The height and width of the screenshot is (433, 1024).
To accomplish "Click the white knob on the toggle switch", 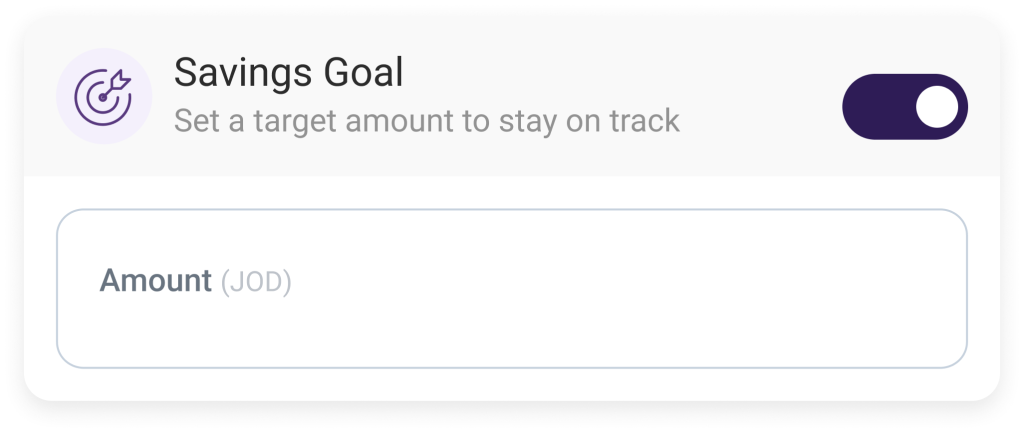I will [x=937, y=106].
